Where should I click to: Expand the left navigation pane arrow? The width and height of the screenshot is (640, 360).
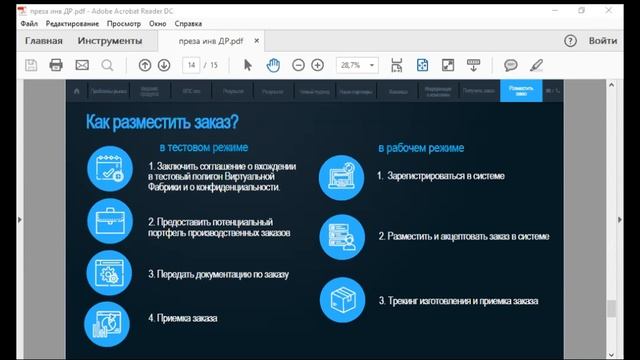[20, 220]
